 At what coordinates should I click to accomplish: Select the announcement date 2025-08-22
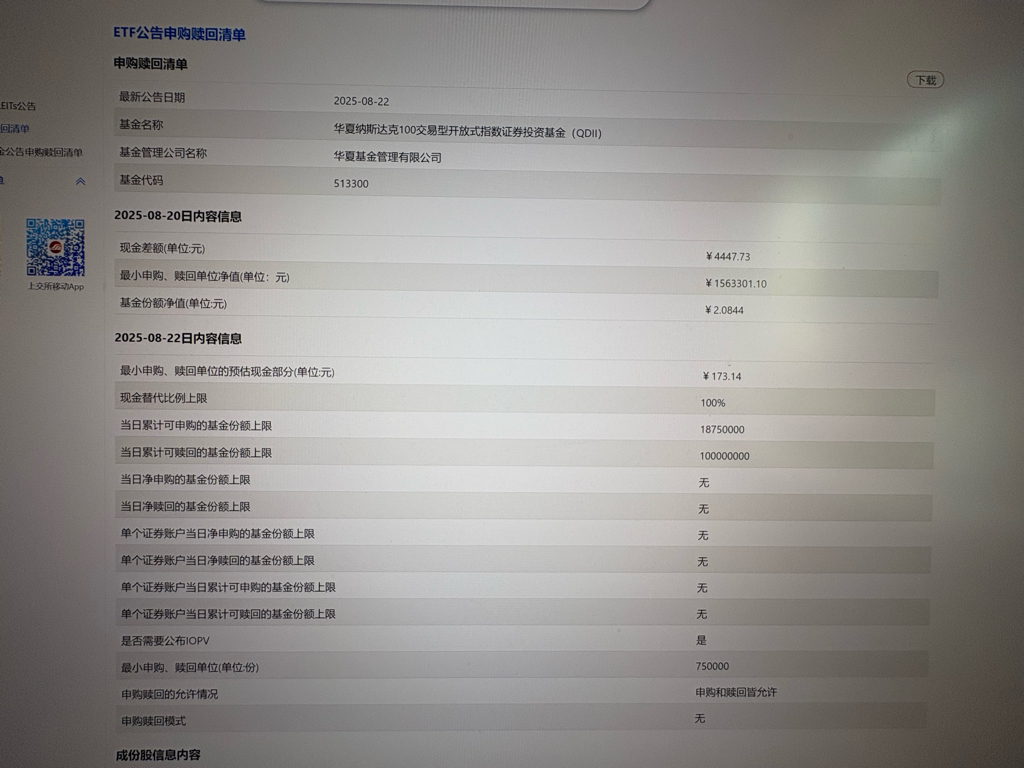[361, 101]
